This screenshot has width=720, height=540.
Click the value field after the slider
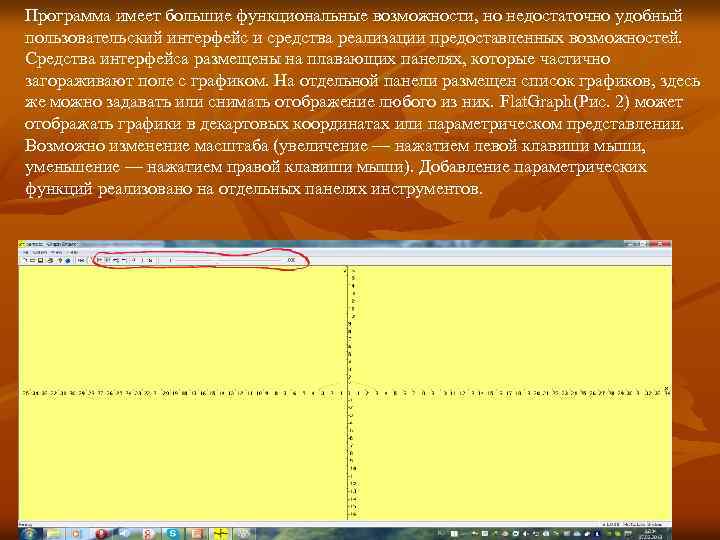tap(291, 260)
